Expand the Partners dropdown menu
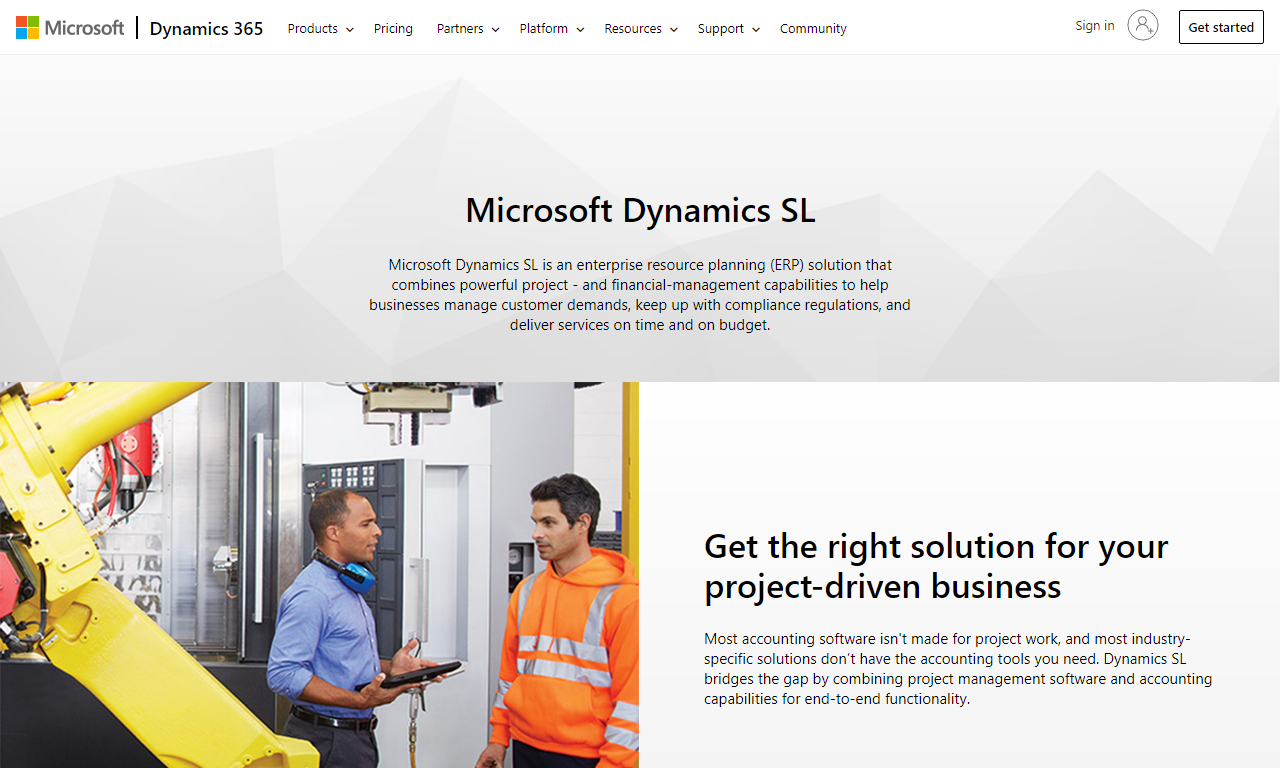 pos(468,29)
